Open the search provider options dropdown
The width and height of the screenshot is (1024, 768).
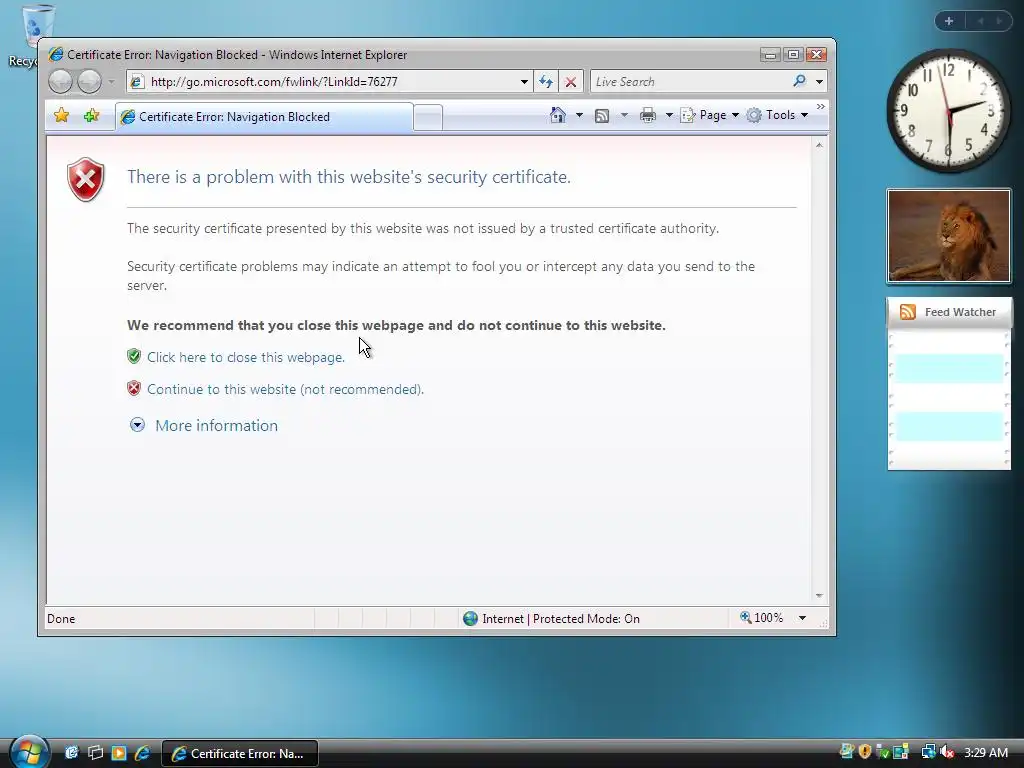(819, 82)
